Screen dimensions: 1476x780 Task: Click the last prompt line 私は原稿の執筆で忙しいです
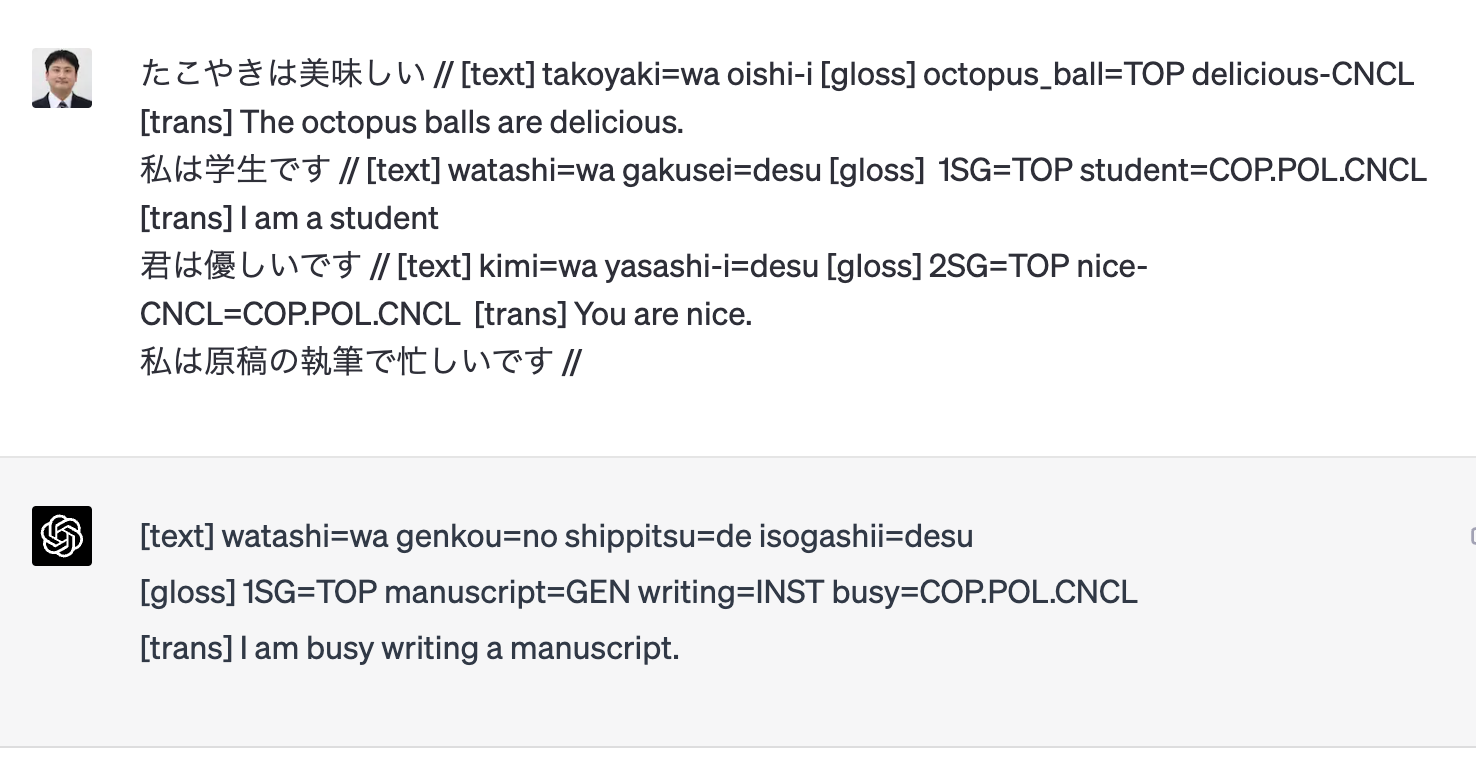(346, 362)
